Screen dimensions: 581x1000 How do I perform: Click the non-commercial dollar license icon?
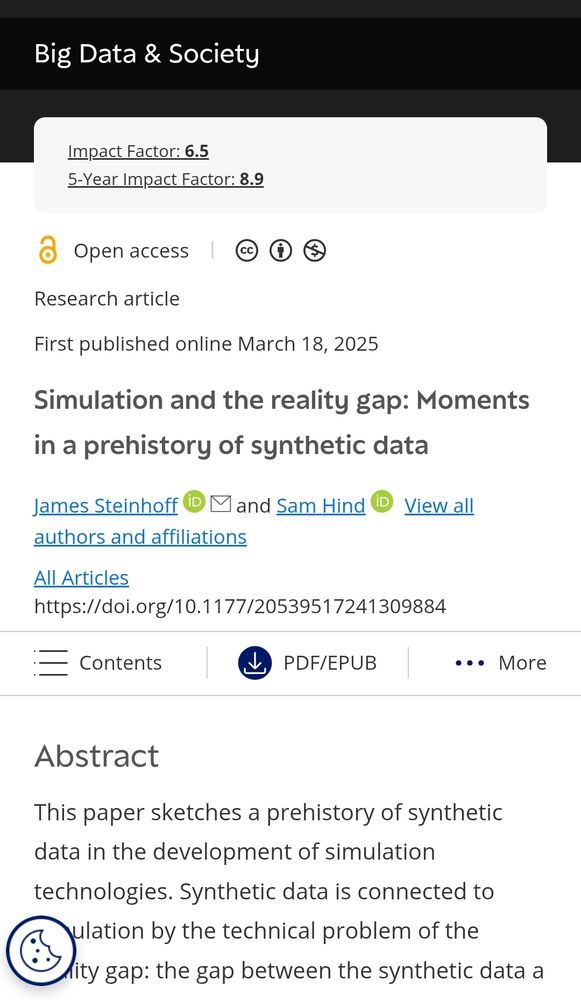pos(314,251)
